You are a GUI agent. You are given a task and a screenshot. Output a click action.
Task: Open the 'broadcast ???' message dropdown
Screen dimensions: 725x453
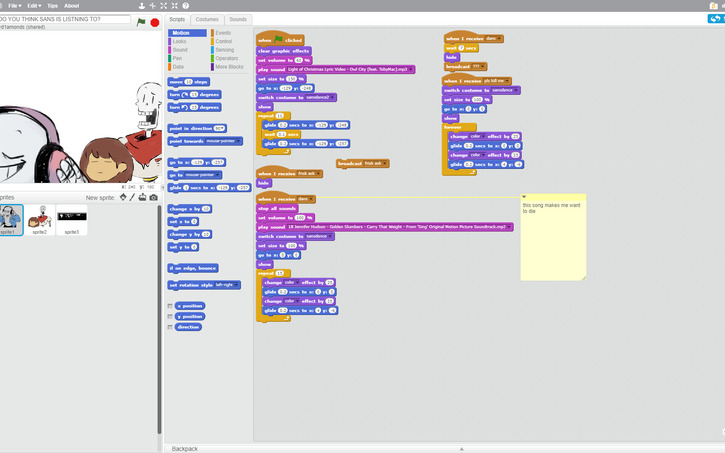pos(482,67)
